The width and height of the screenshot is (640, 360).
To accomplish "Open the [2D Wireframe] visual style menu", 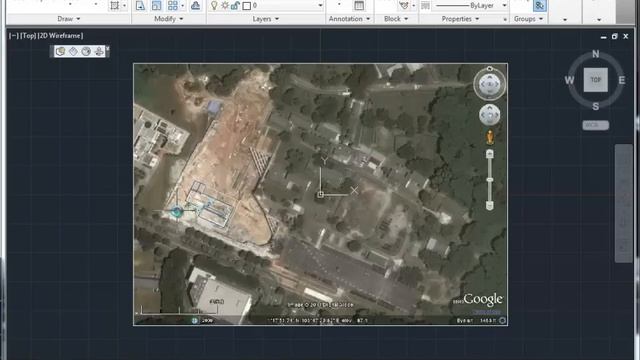I will click(60, 36).
